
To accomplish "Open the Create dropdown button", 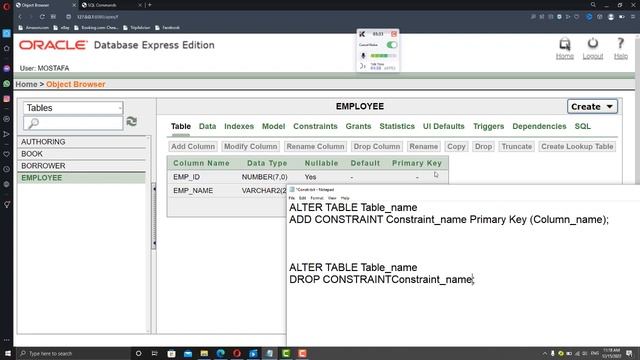I will (x=592, y=107).
